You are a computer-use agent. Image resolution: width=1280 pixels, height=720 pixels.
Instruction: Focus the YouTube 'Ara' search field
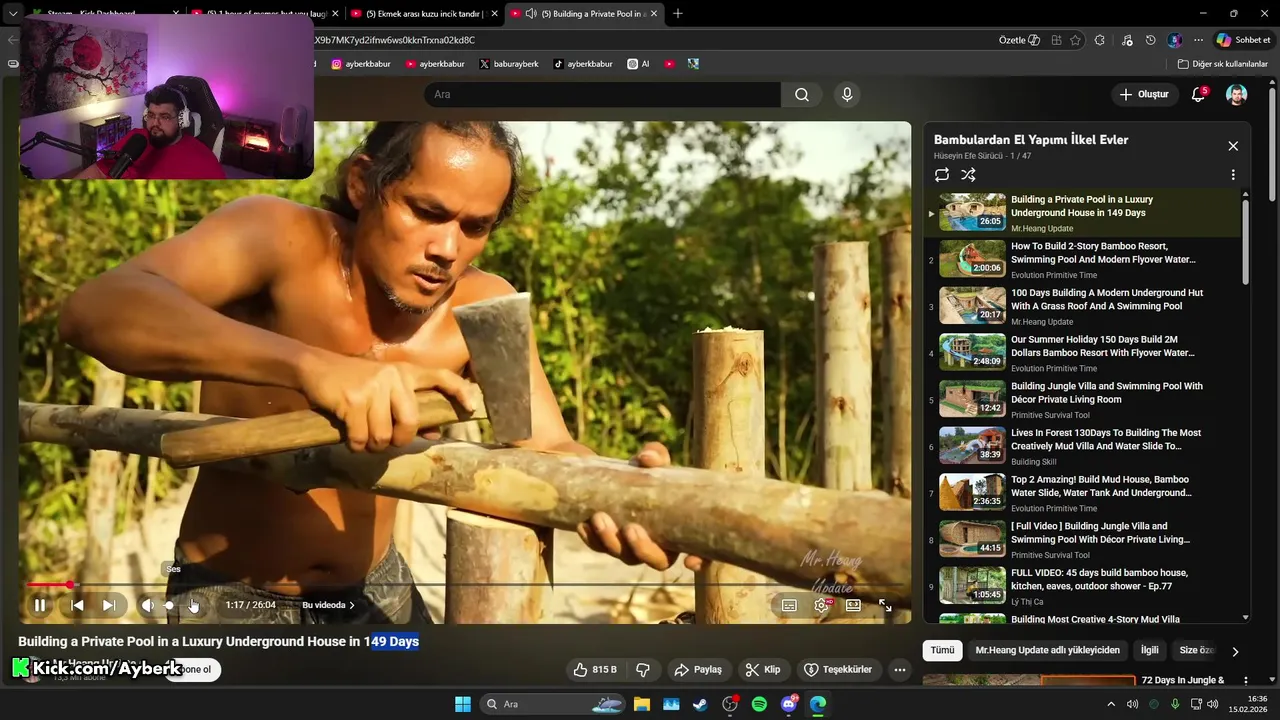point(602,94)
